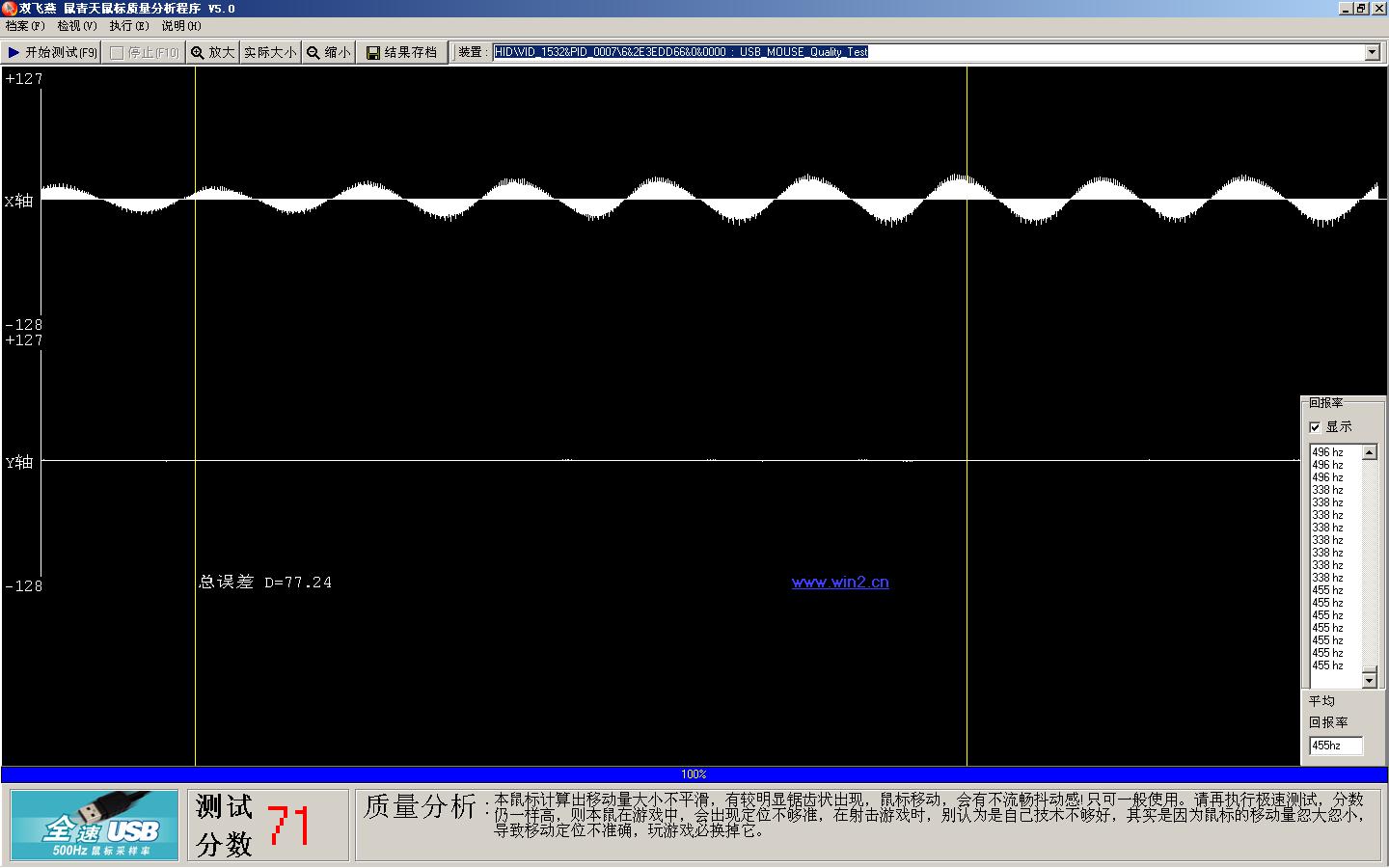
Task: Click the 停止 (F10) stop button
Action: click(144, 52)
